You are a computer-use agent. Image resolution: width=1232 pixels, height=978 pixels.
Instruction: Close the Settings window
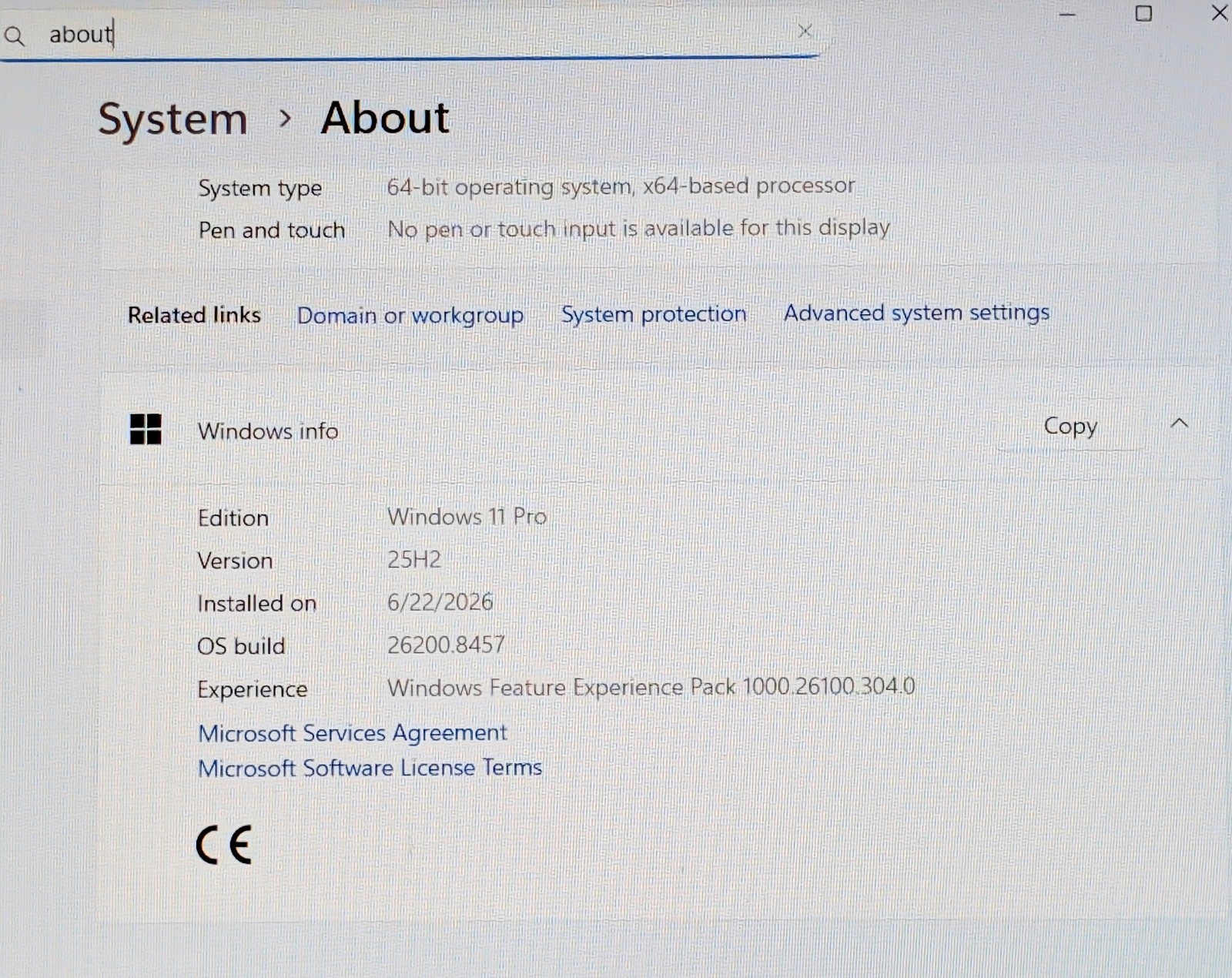(1219, 12)
